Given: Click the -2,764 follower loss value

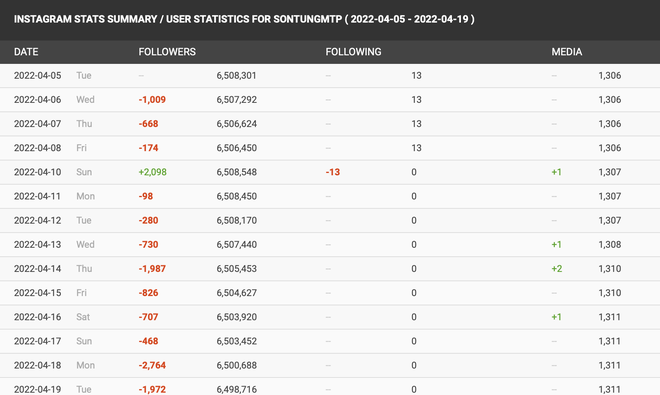Looking at the screenshot, I should click(x=152, y=365).
